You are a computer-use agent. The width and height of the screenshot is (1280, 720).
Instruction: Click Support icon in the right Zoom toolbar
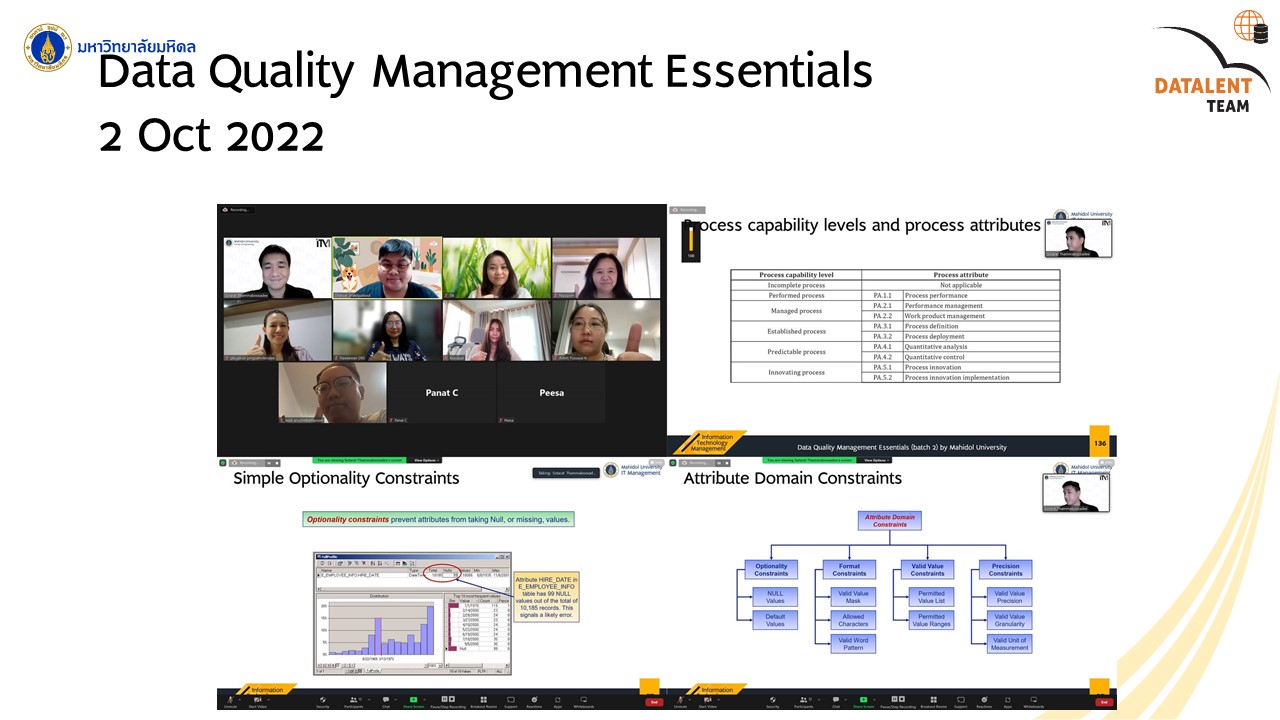coord(960,701)
